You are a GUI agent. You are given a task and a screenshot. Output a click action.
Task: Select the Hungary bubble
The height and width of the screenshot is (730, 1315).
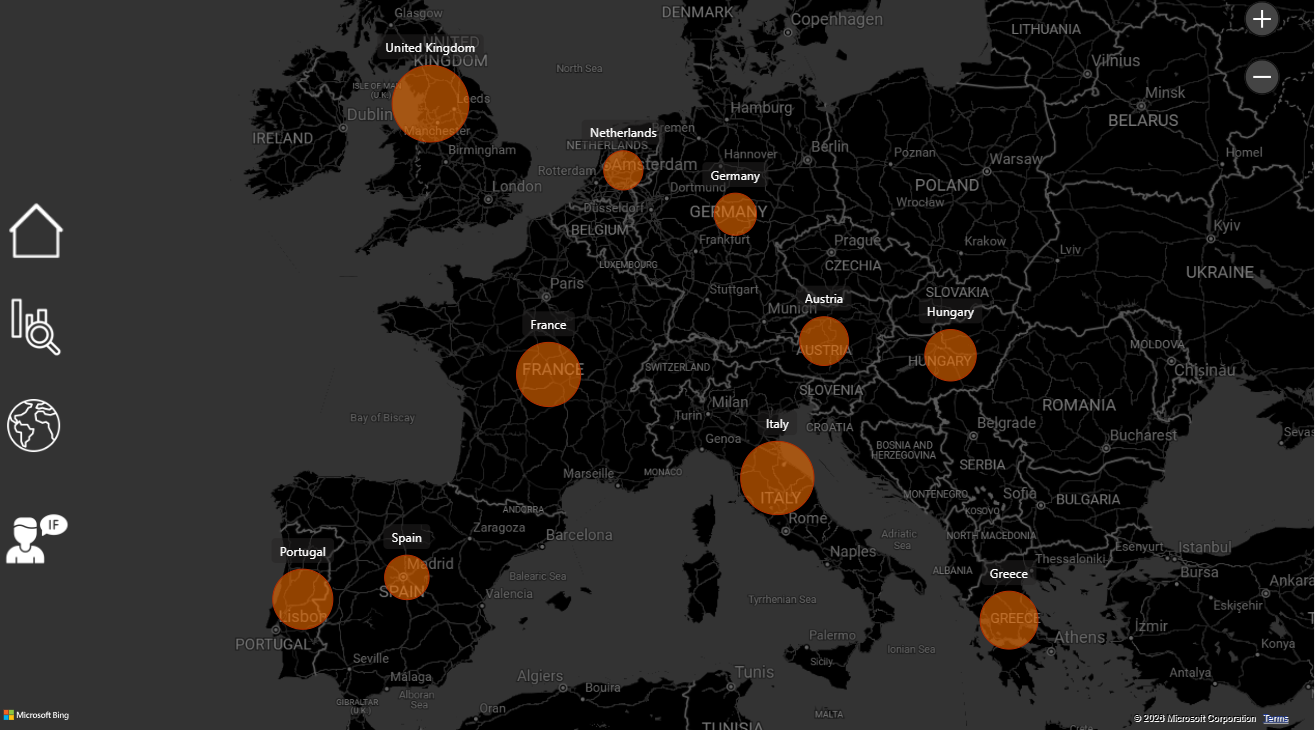coord(950,355)
